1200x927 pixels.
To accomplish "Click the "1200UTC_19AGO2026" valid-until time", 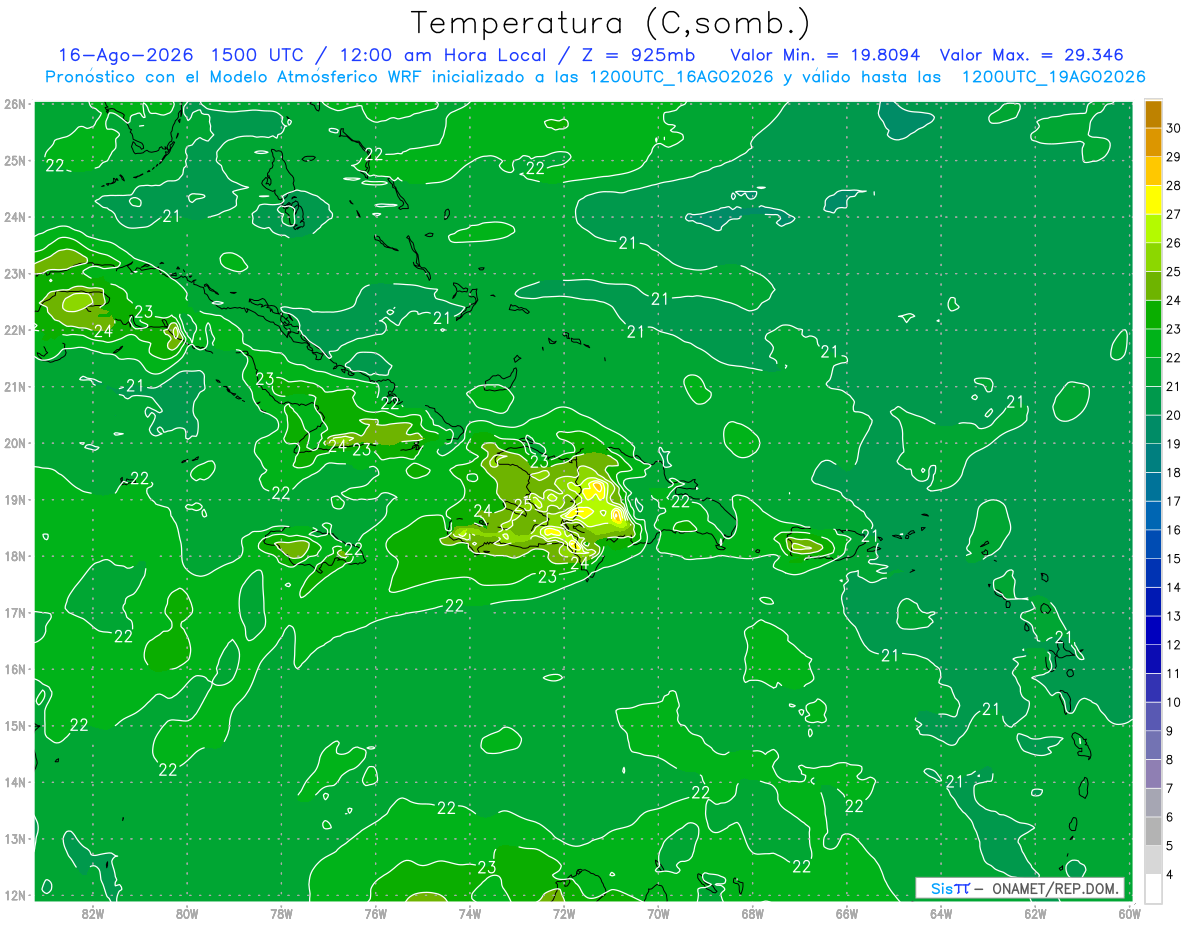I will 1052,77.
